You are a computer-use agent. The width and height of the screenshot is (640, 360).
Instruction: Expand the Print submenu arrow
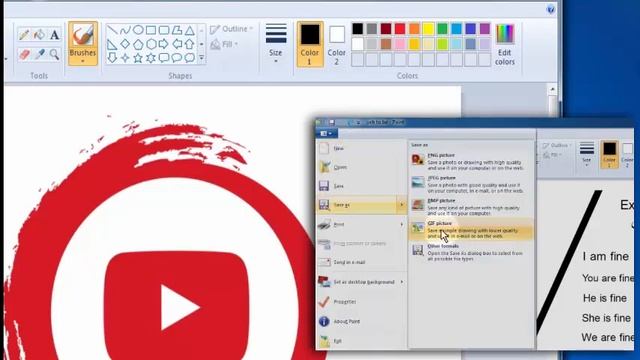[x=402, y=224]
